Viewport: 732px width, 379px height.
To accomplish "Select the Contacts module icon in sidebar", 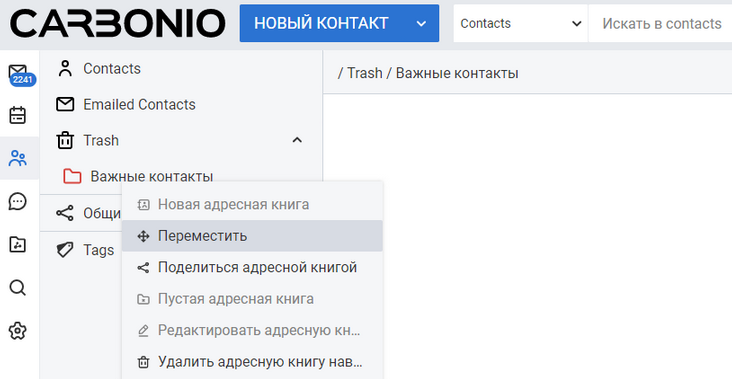I will (18, 158).
